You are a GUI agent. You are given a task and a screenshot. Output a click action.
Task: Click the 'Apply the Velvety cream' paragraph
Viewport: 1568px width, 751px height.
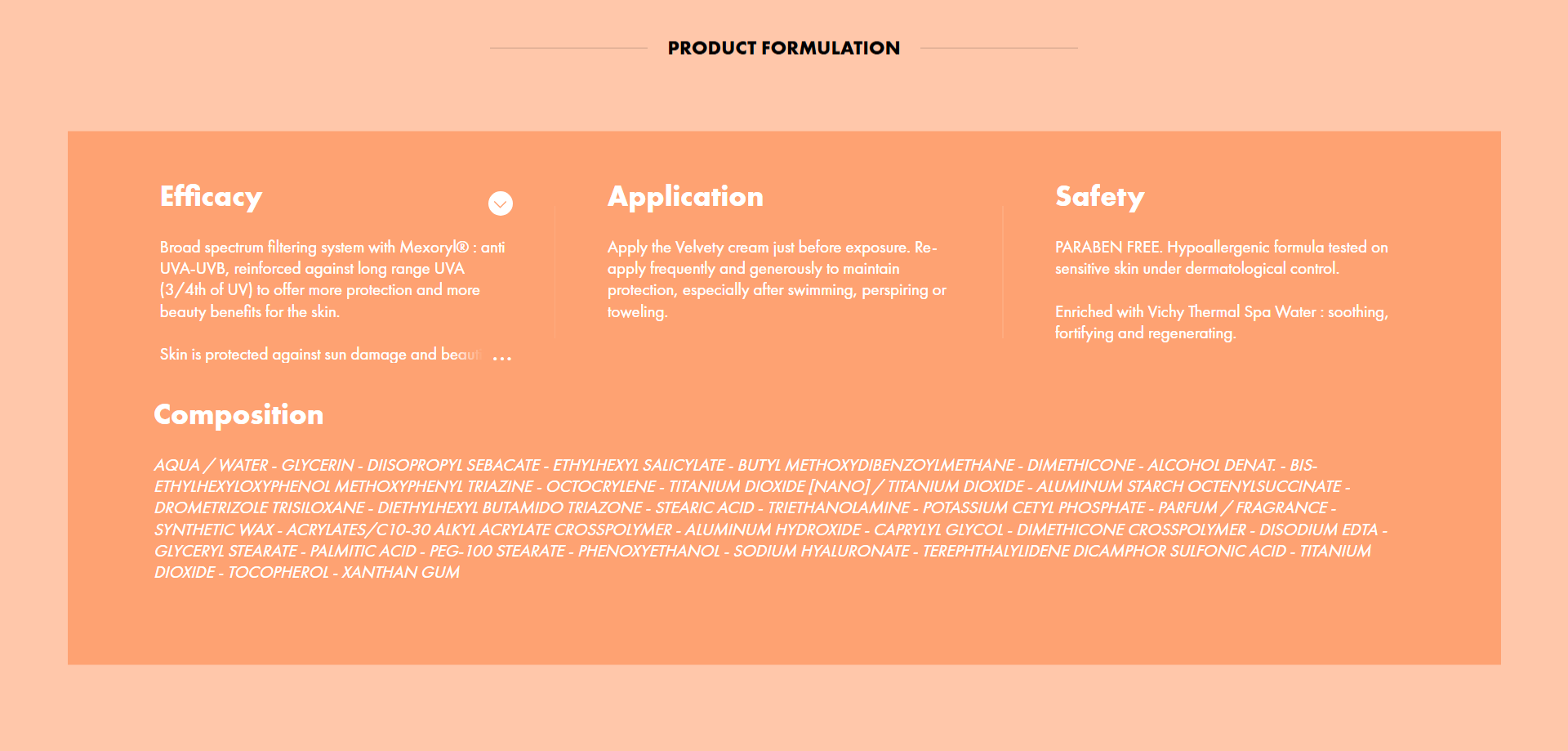(x=776, y=279)
